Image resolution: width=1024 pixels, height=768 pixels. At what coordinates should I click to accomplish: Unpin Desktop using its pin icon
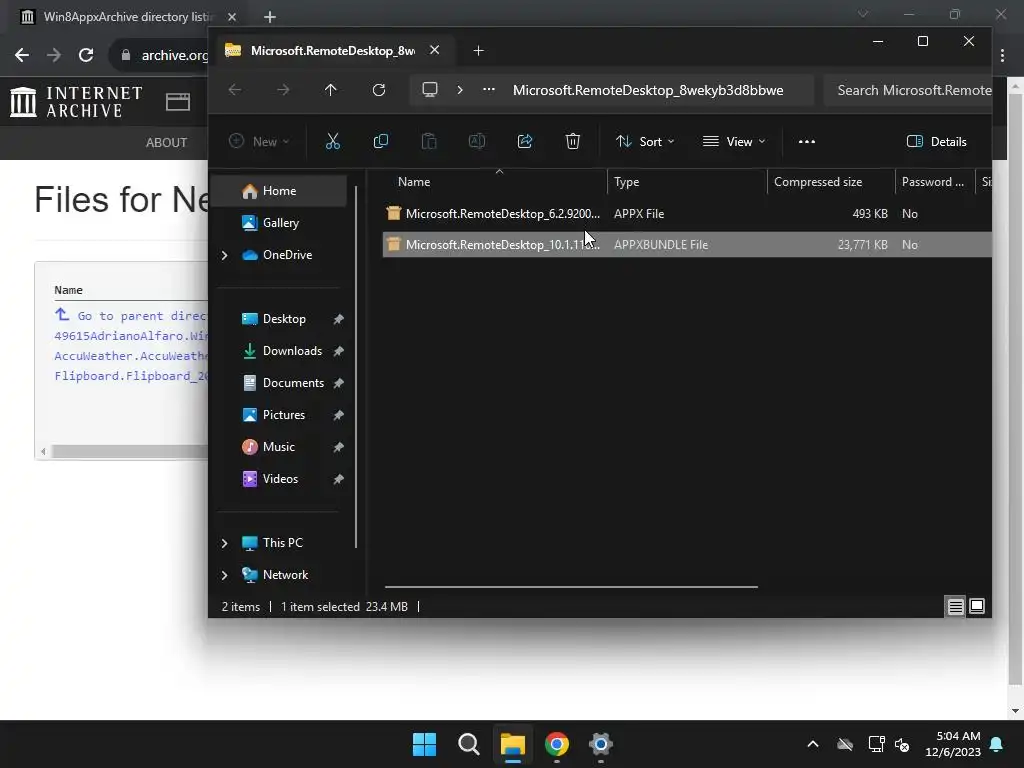pyautogui.click(x=338, y=319)
